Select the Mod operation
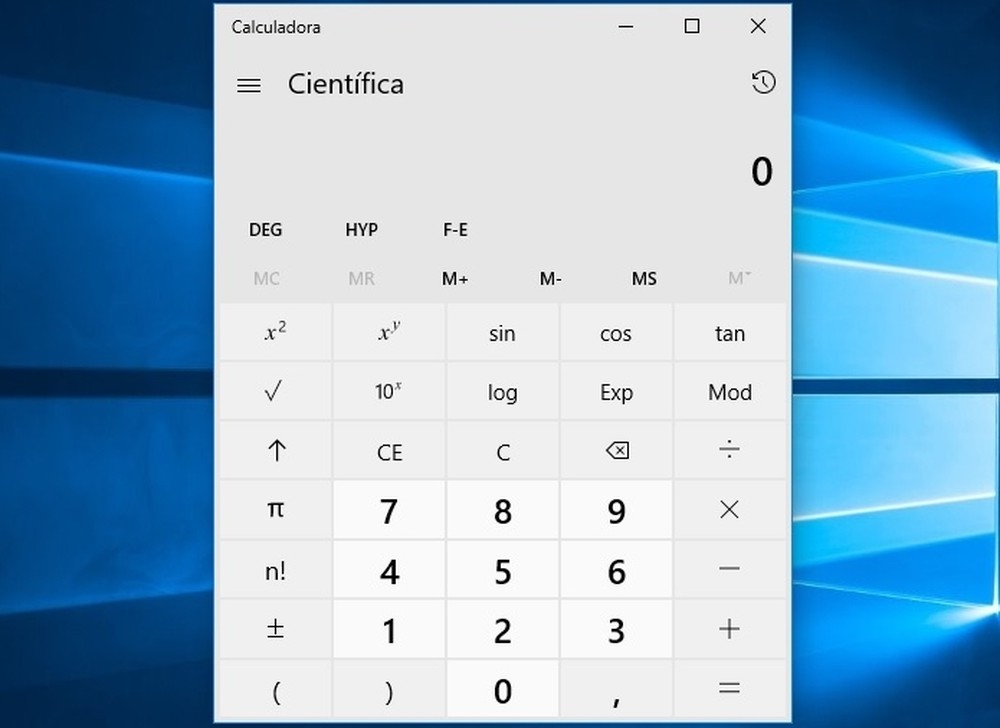Viewport: 1000px width, 728px height. coord(730,392)
